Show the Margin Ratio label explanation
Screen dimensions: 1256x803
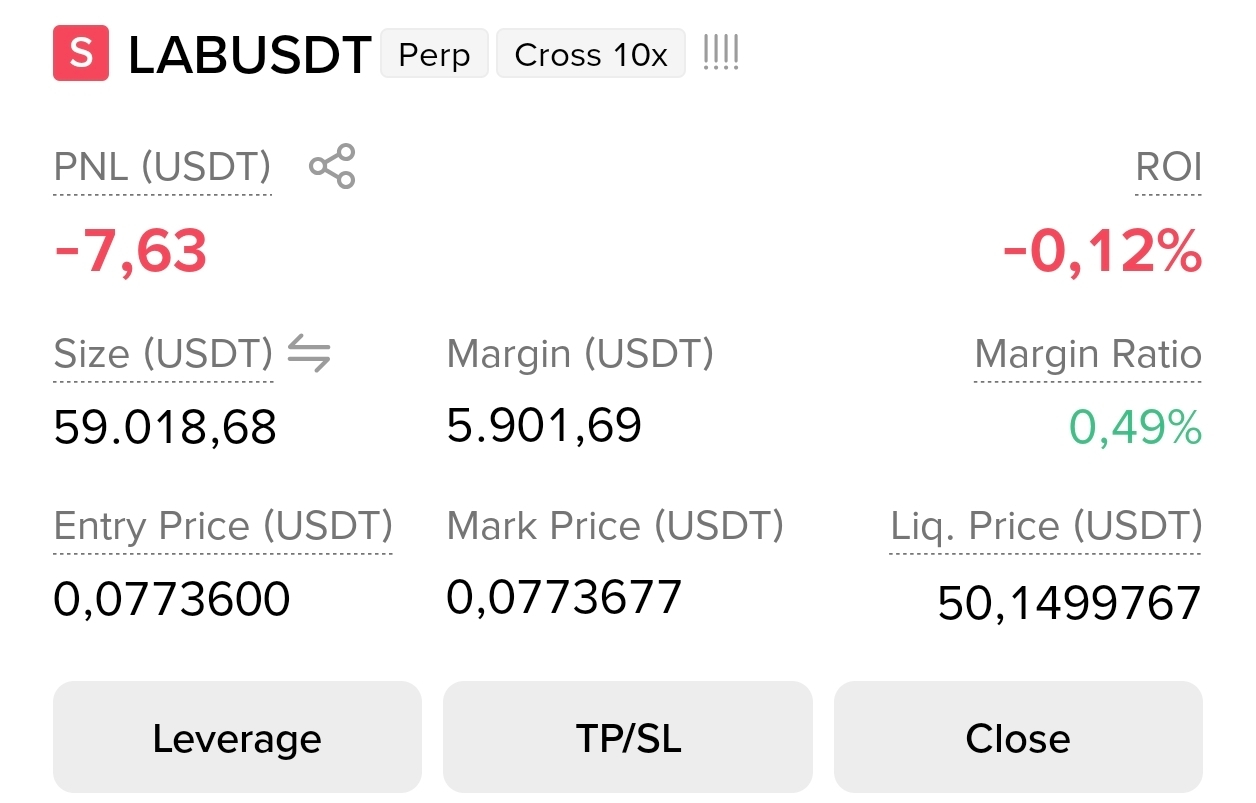[1088, 354]
